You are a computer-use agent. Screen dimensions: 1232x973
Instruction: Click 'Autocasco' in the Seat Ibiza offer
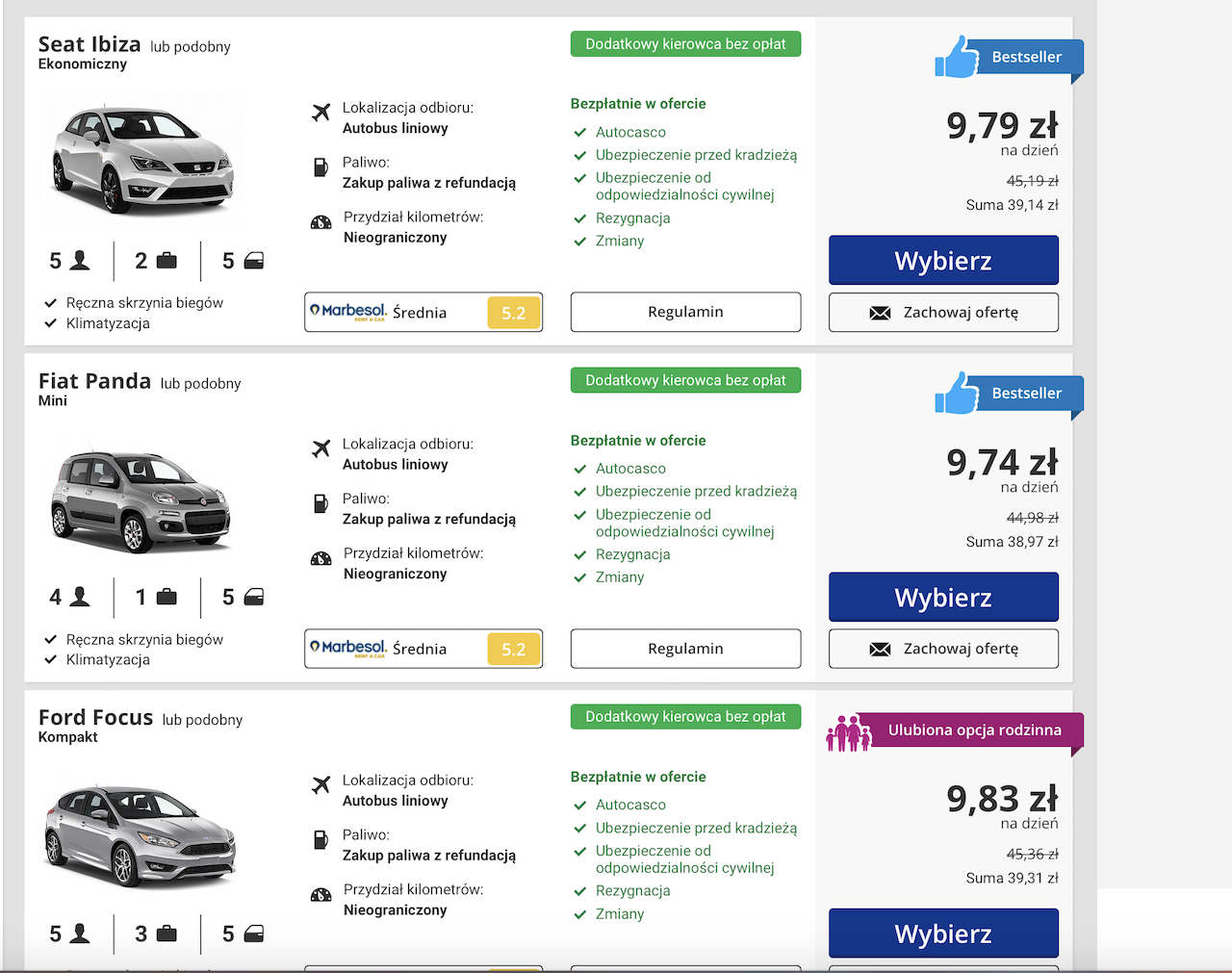[630, 132]
